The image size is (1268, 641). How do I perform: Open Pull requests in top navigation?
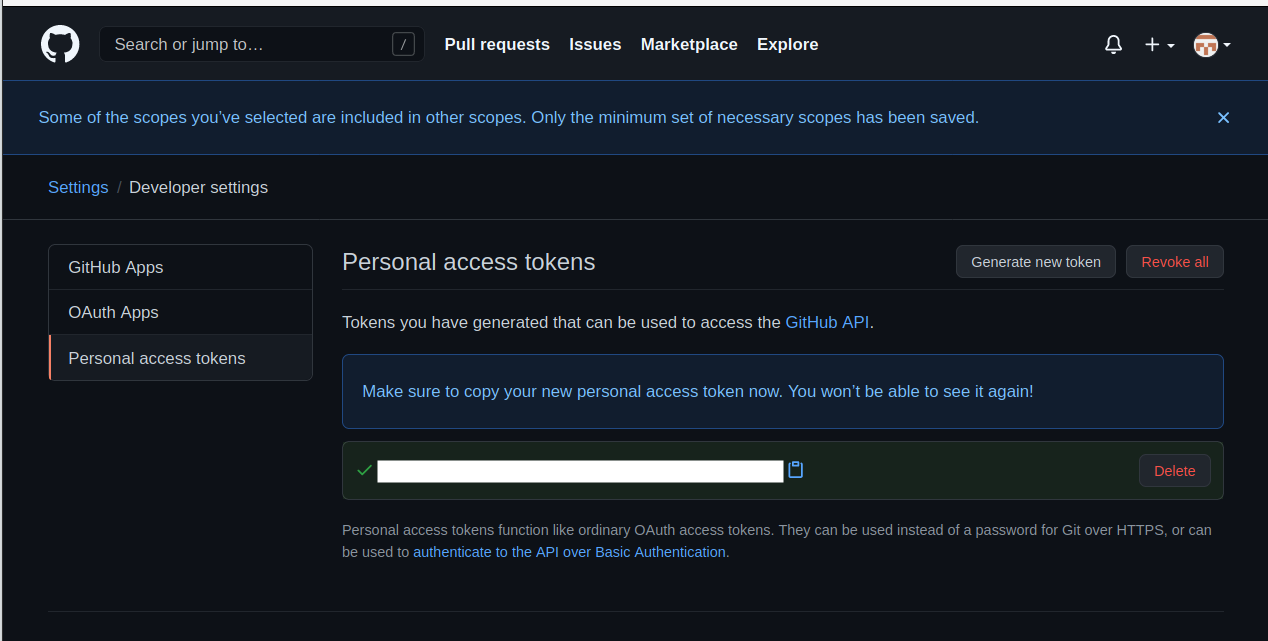[x=497, y=45]
